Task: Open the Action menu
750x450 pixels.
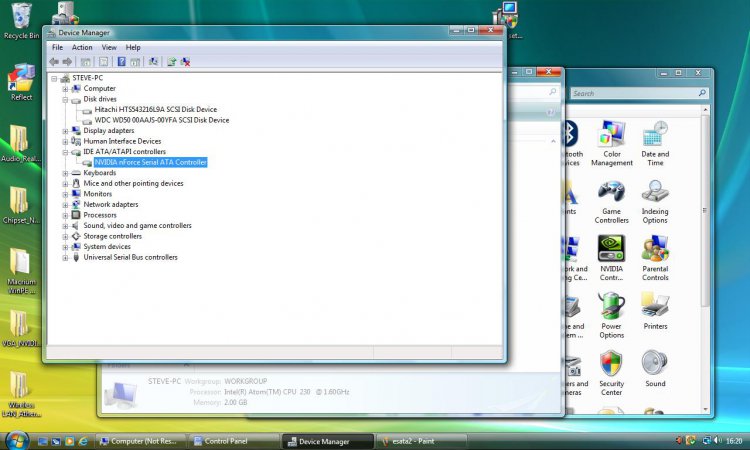Action: (82, 47)
